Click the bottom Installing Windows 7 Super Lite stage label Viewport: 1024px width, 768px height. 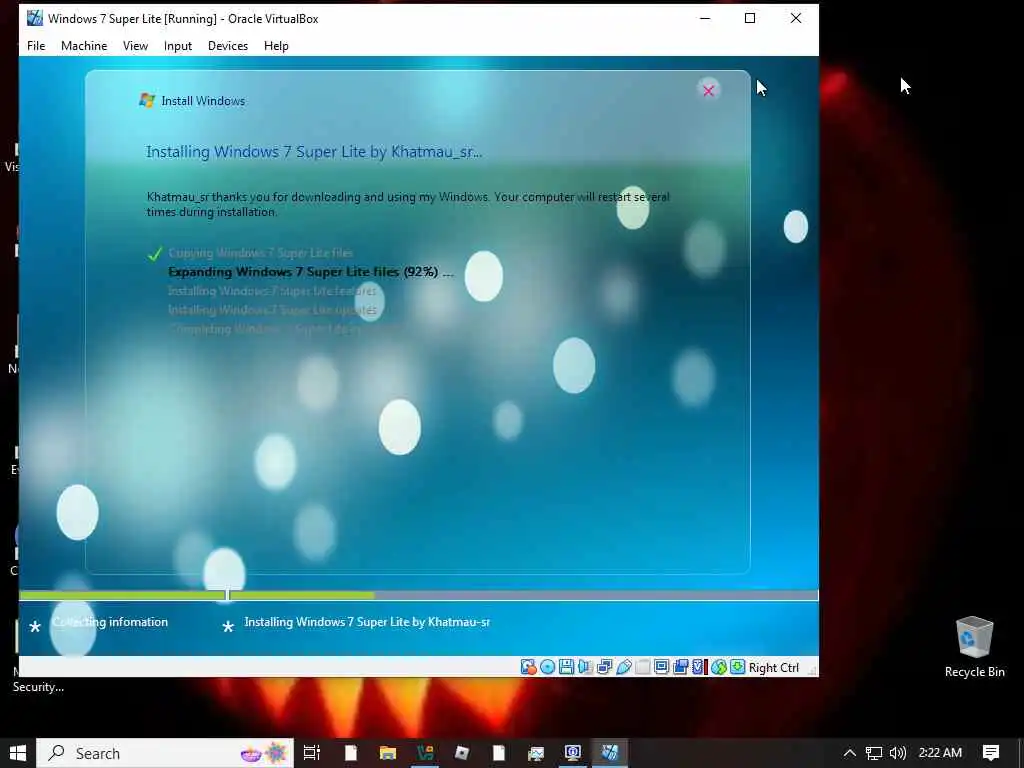pos(367,622)
